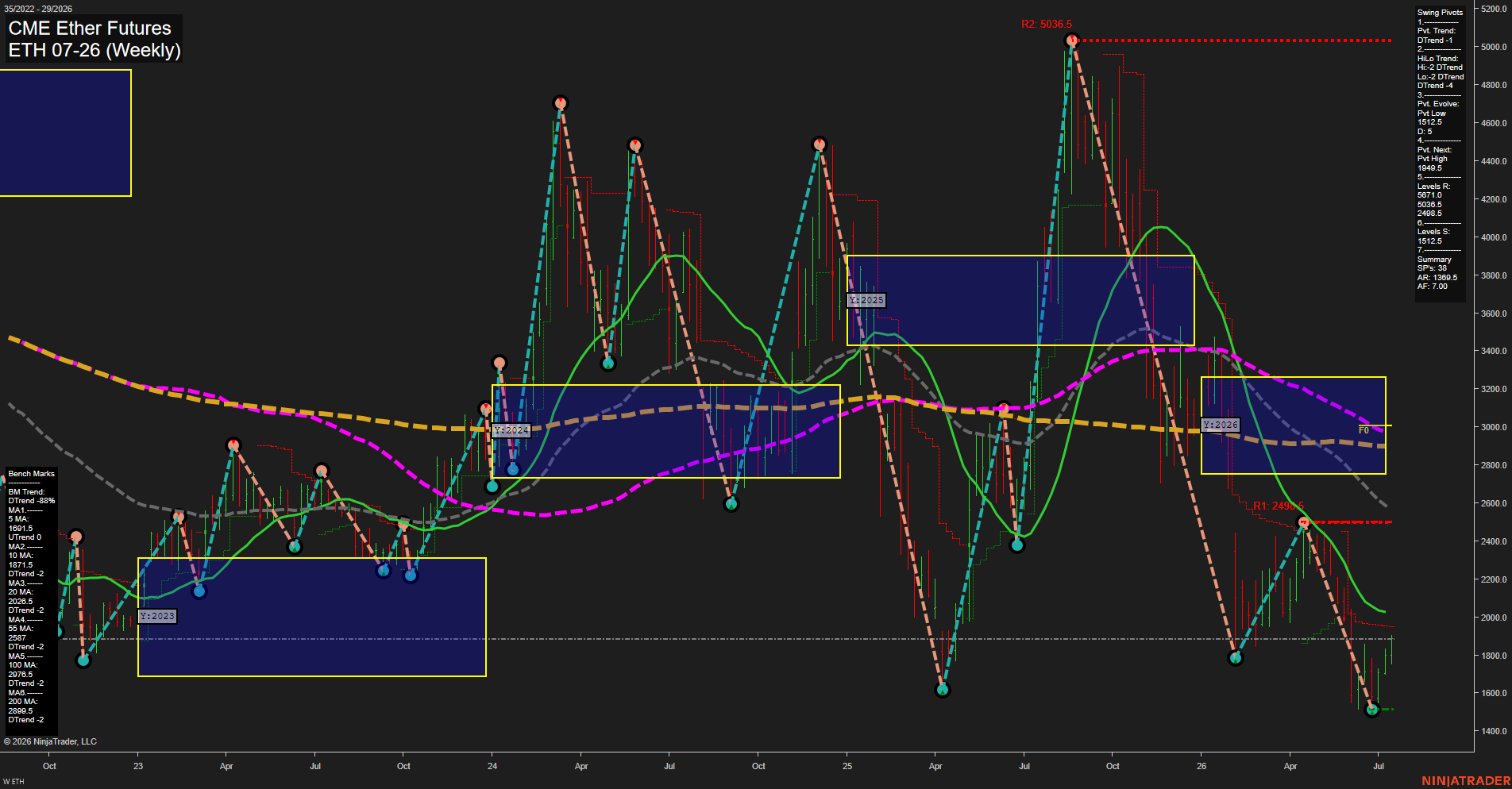Select the BM Trend: label

26,492
